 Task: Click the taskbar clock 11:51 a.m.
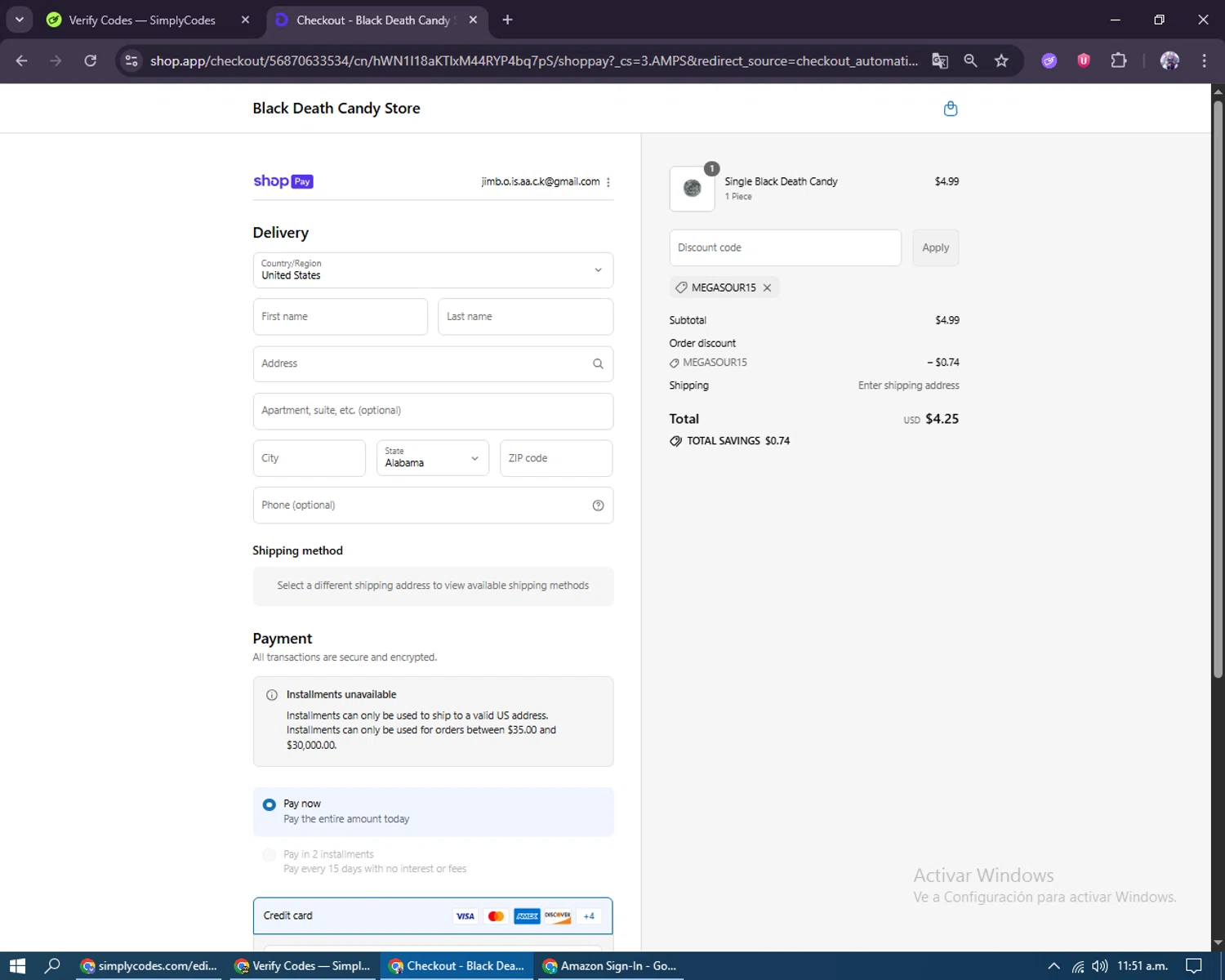(1143, 966)
